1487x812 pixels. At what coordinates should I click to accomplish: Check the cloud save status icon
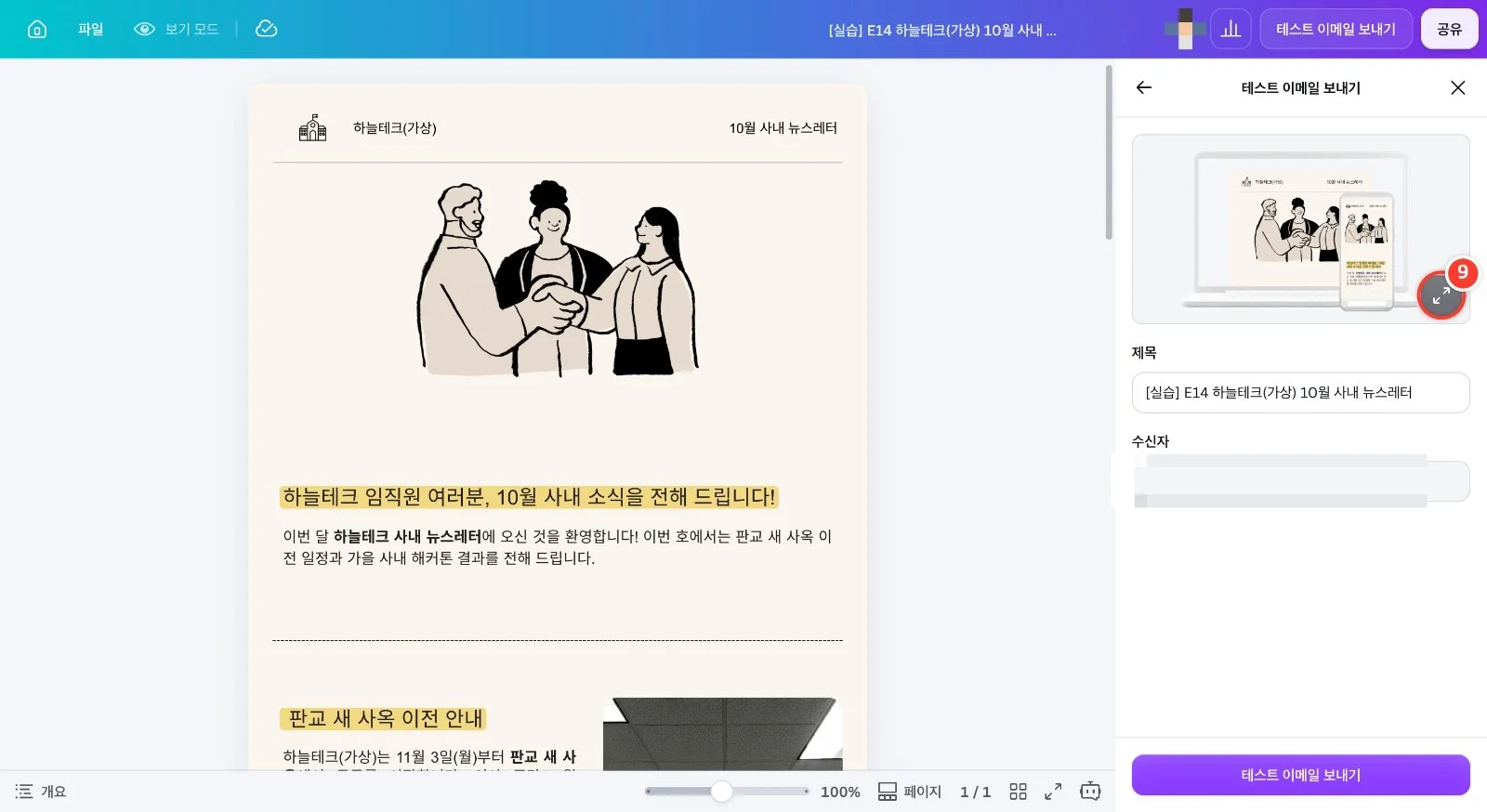(x=266, y=29)
